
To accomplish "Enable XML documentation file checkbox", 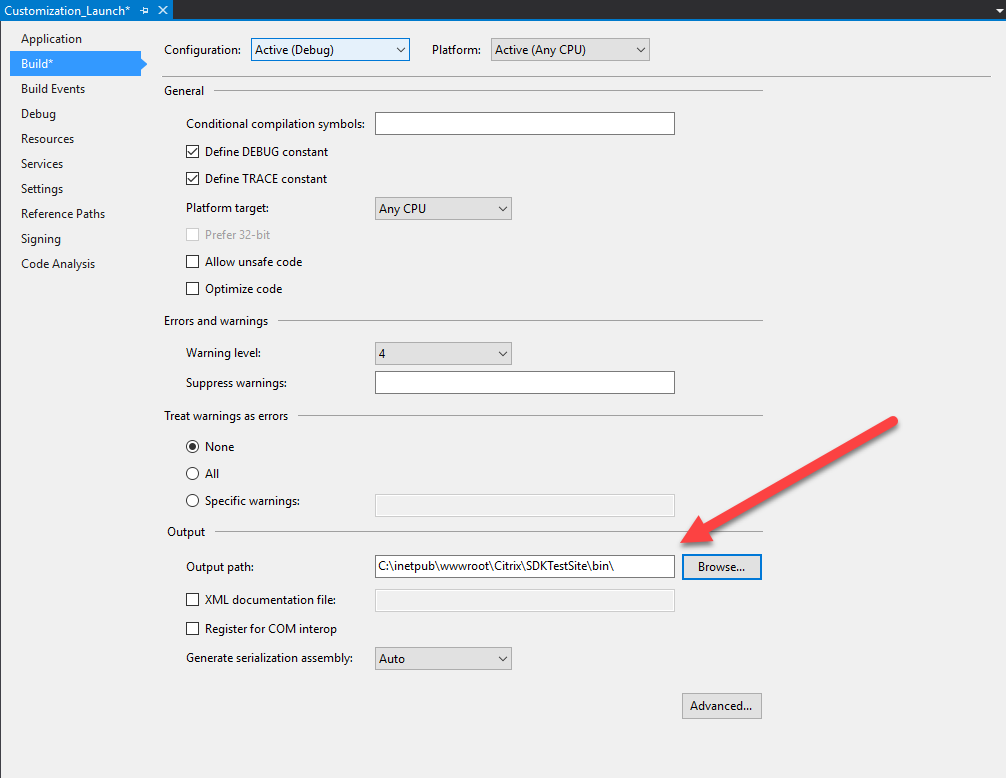I will pos(193,600).
